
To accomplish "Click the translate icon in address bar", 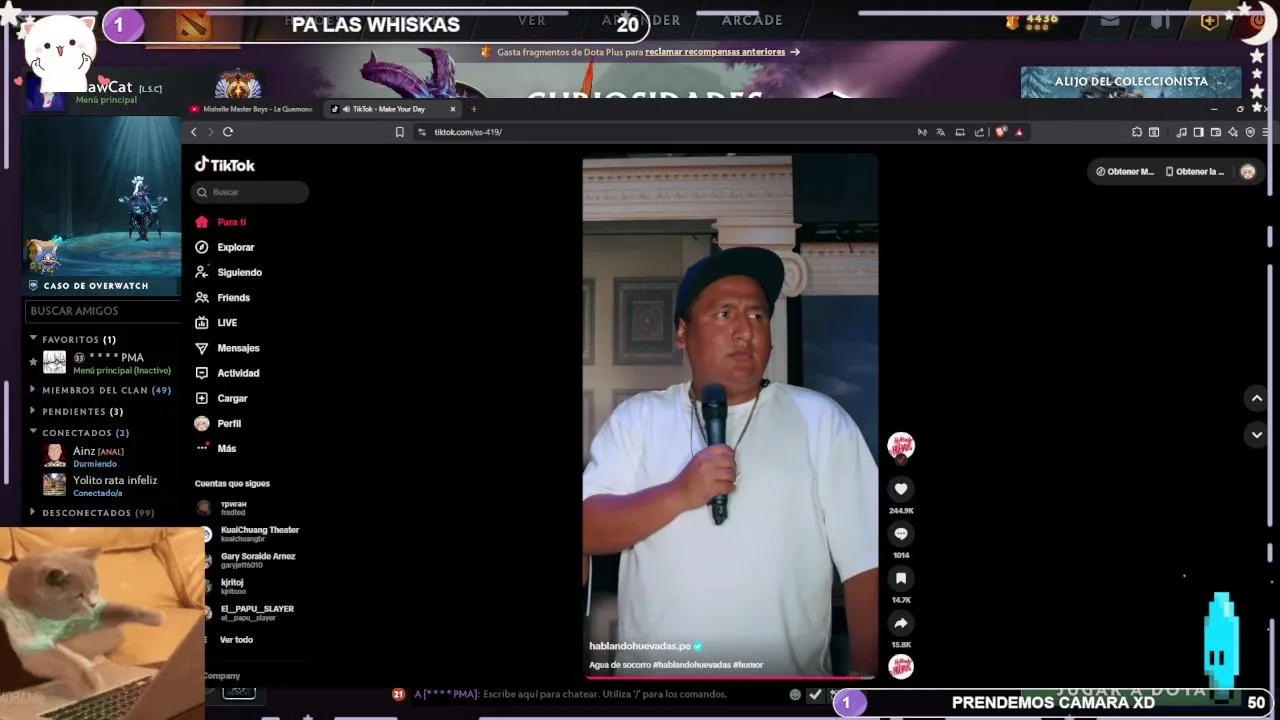I will pyautogui.click(x=941, y=132).
